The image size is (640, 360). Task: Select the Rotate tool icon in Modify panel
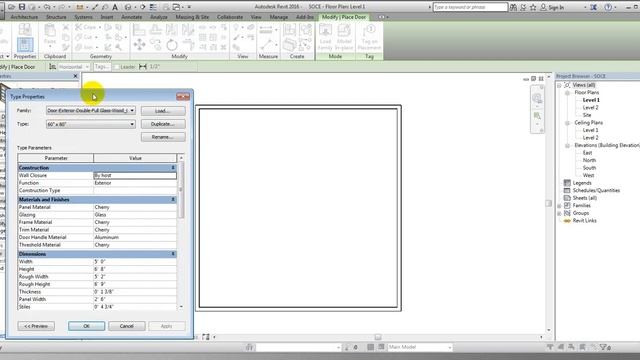(x=172, y=44)
